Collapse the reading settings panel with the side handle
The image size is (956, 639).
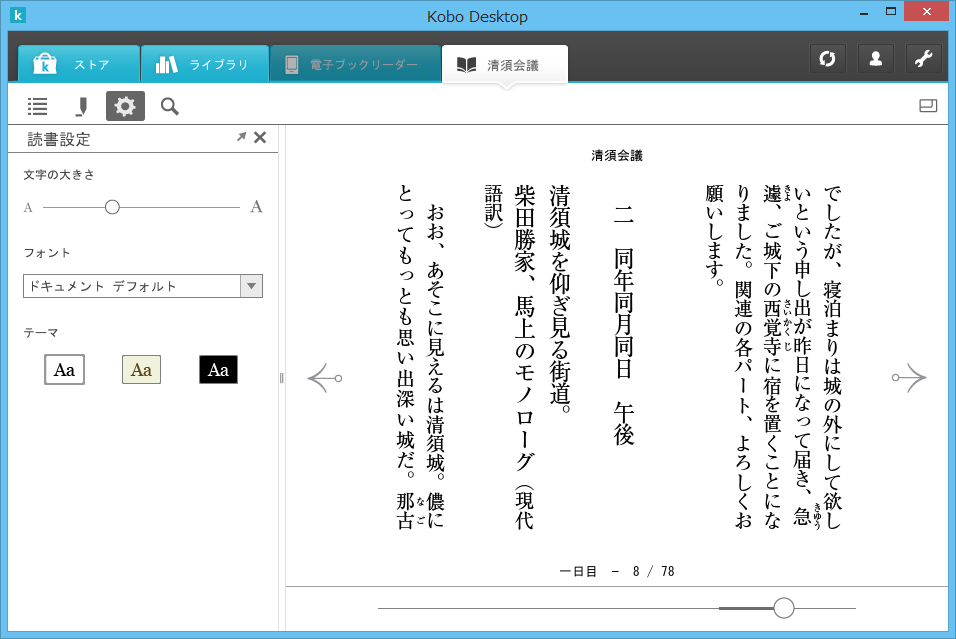pyautogui.click(x=282, y=377)
